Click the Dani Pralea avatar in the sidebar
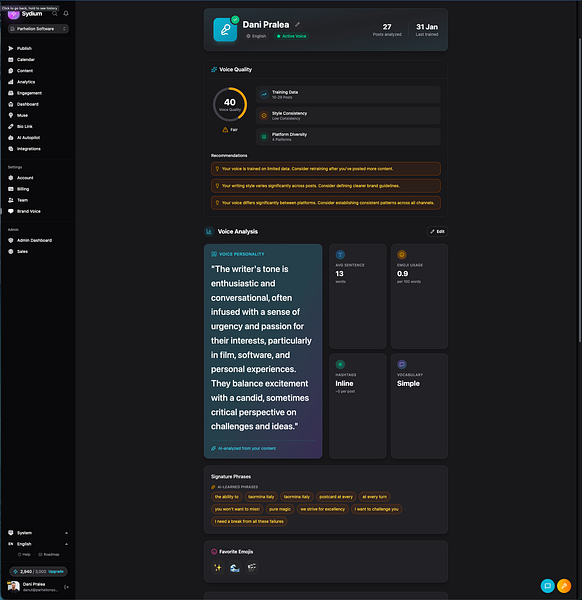 (13, 587)
